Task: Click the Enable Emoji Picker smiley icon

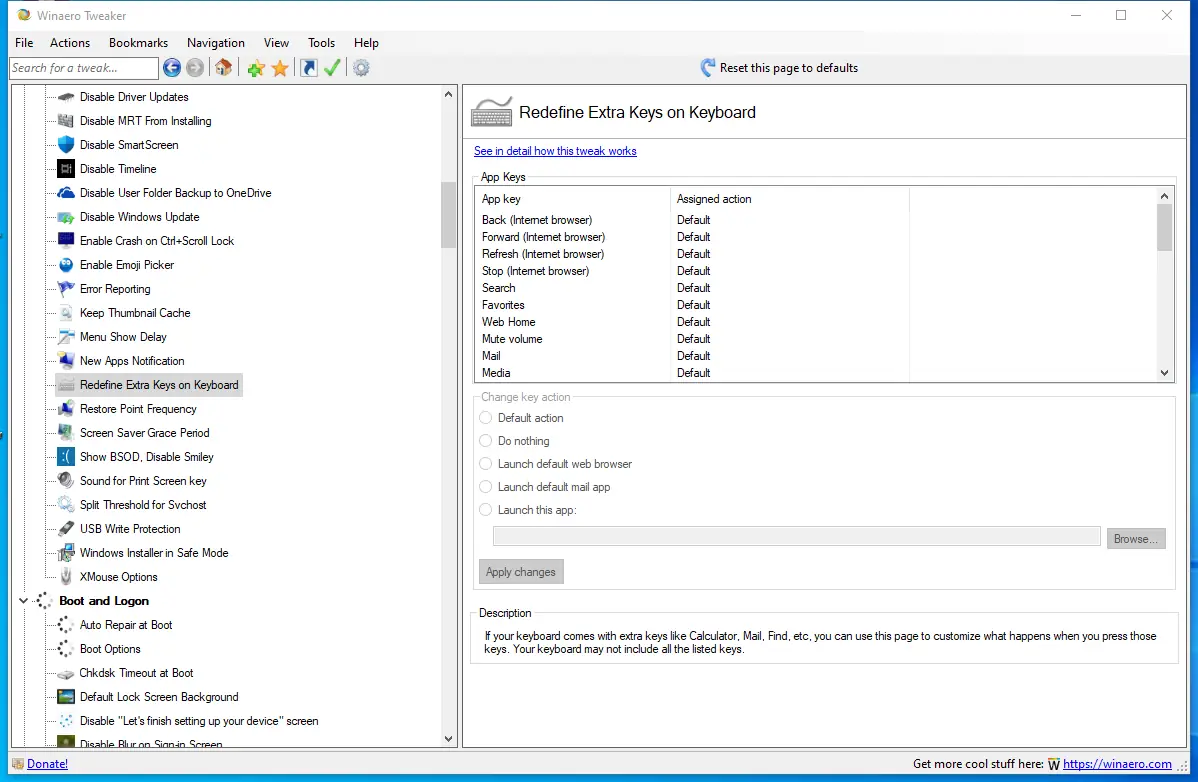Action: click(x=66, y=265)
